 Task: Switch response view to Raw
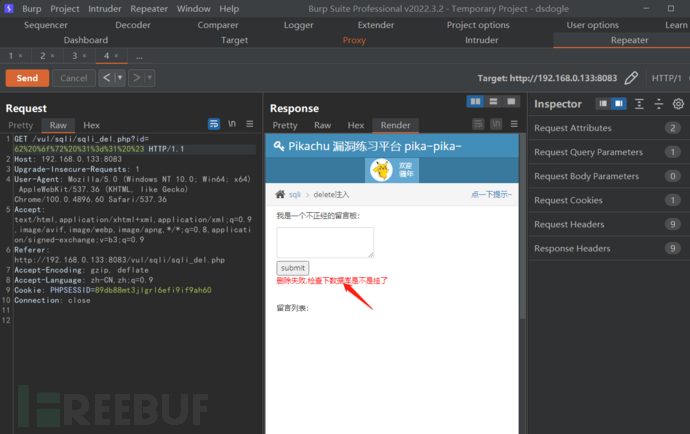tap(323, 125)
